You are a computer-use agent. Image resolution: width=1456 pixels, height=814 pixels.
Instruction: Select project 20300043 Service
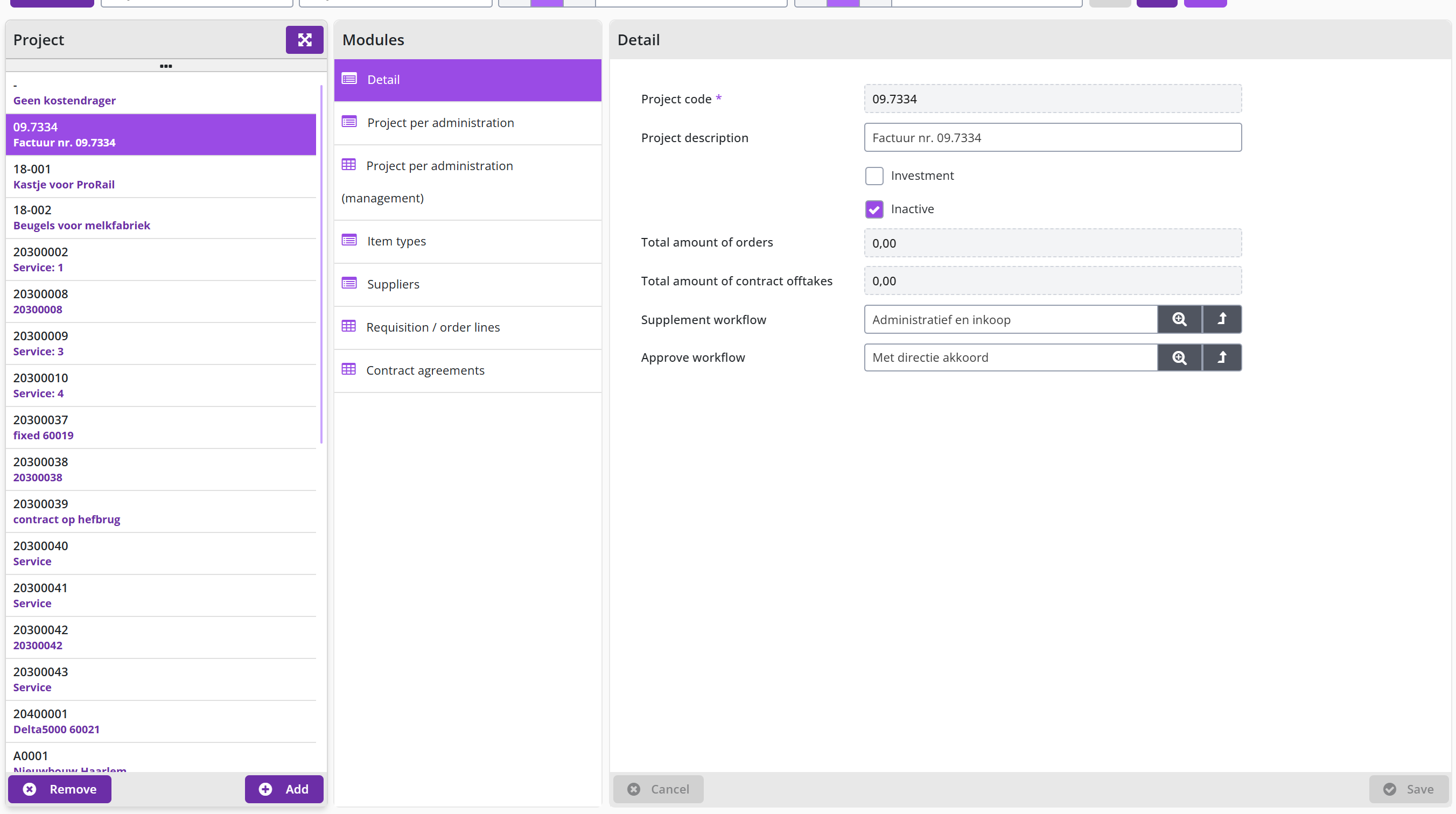pos(160,679)
